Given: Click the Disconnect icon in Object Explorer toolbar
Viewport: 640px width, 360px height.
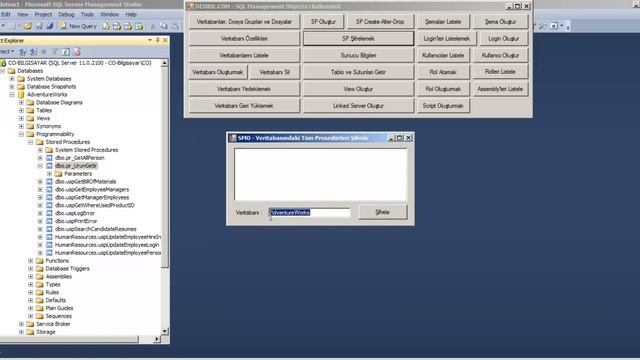Looking at the screenshot, I should [33, 52].
